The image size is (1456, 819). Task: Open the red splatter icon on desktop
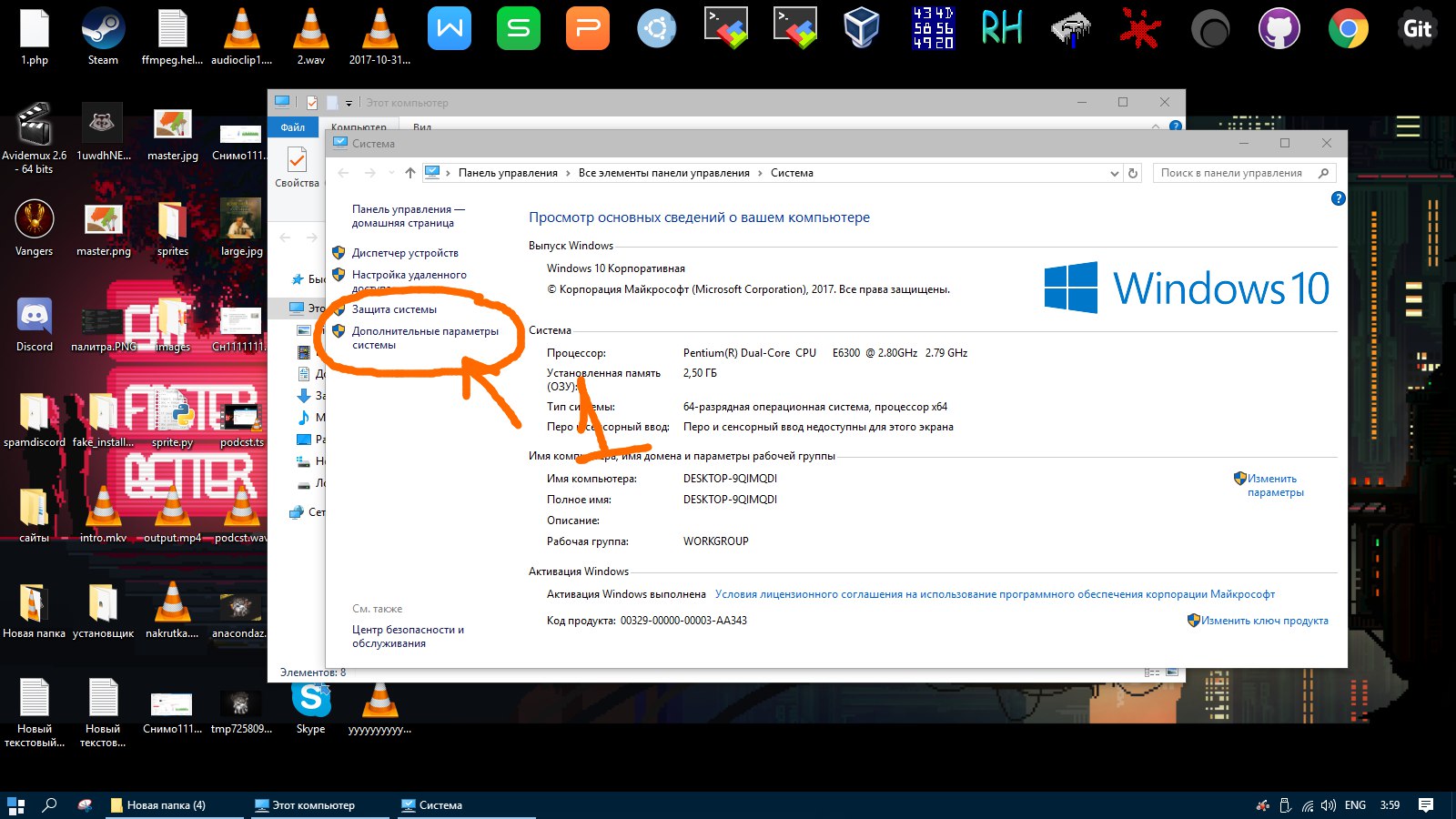[1140, 28]
